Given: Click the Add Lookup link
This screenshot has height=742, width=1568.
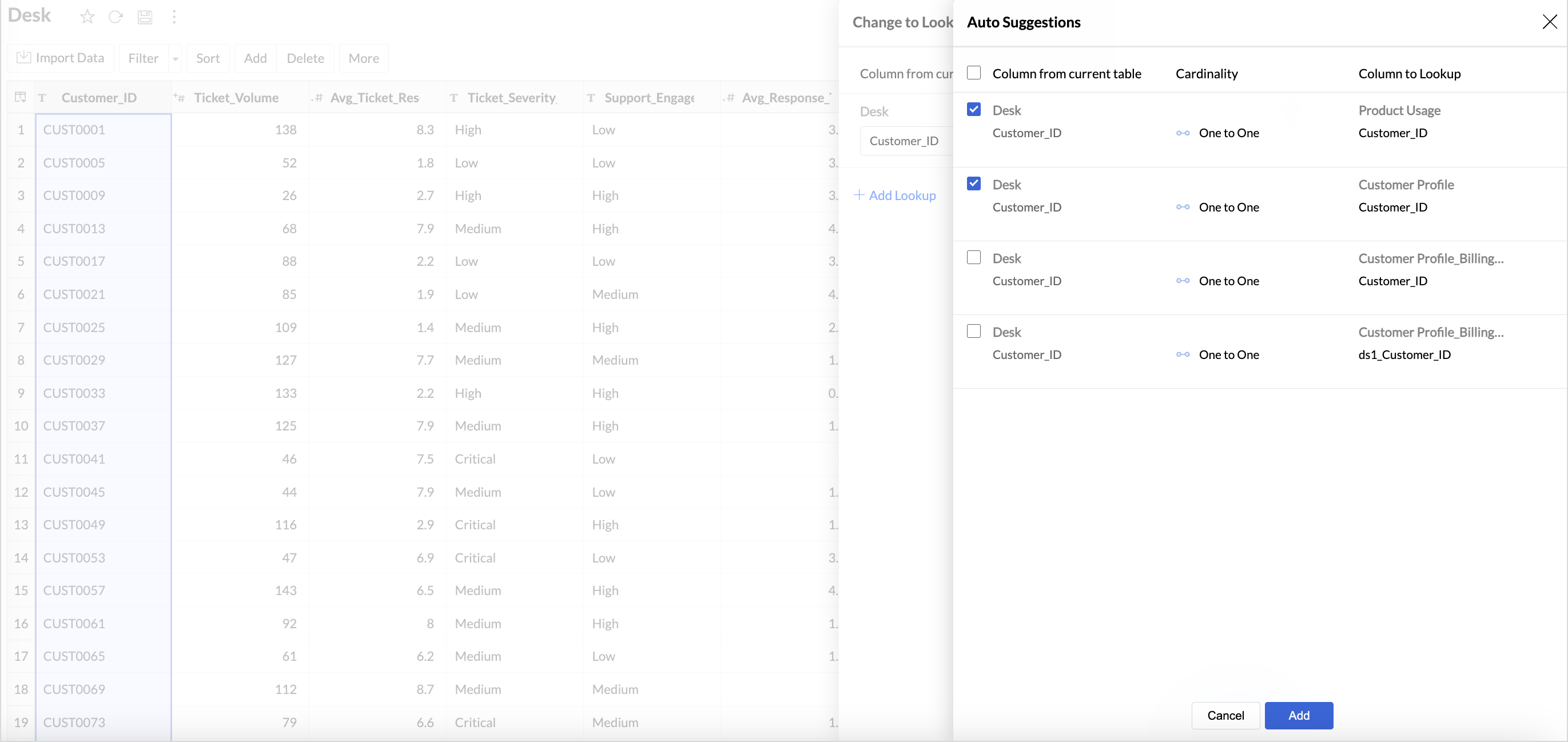Looking at the screenshot, I should pos(894,196).
